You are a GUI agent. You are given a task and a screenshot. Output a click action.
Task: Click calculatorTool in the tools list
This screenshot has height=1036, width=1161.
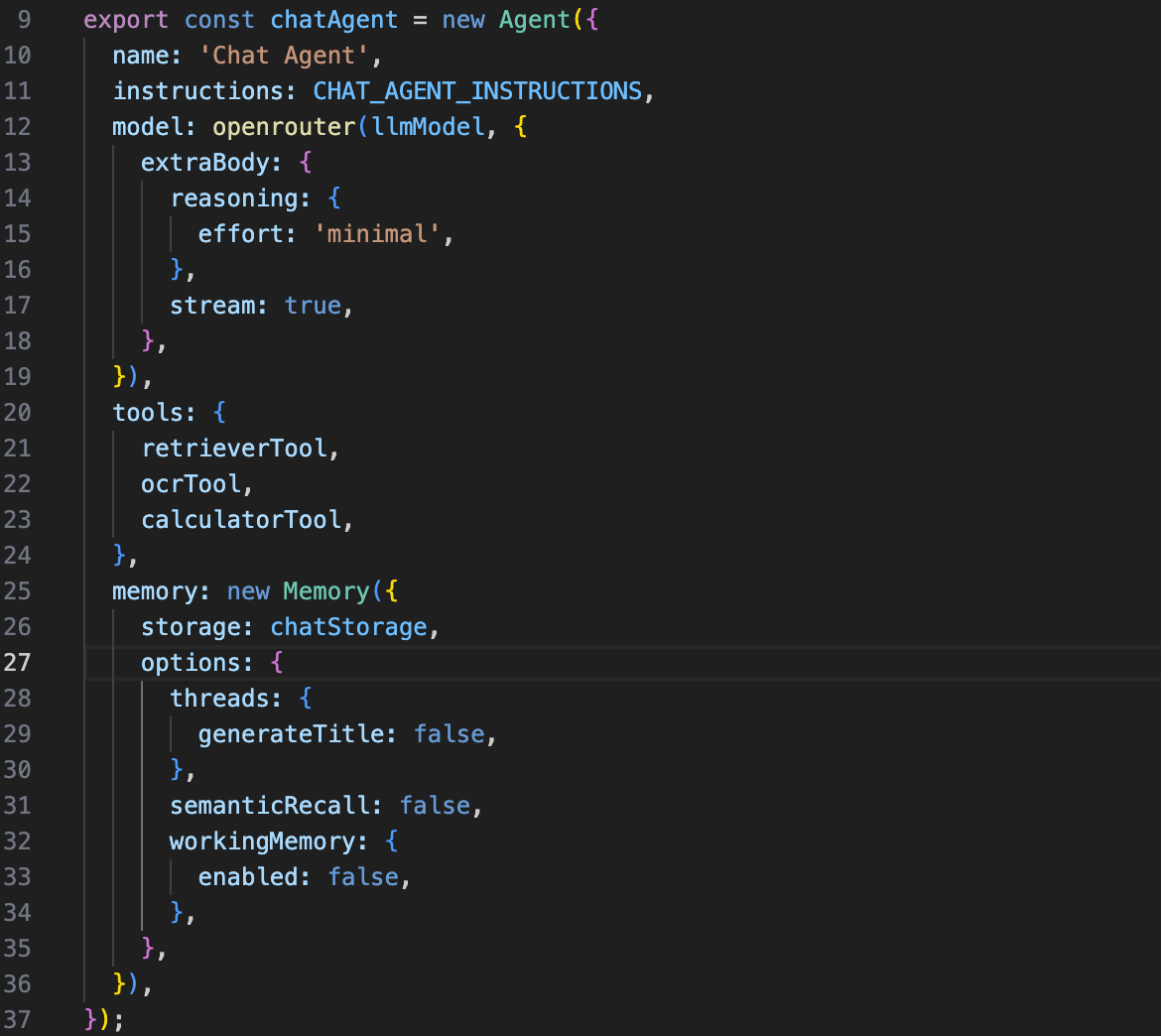241,520
